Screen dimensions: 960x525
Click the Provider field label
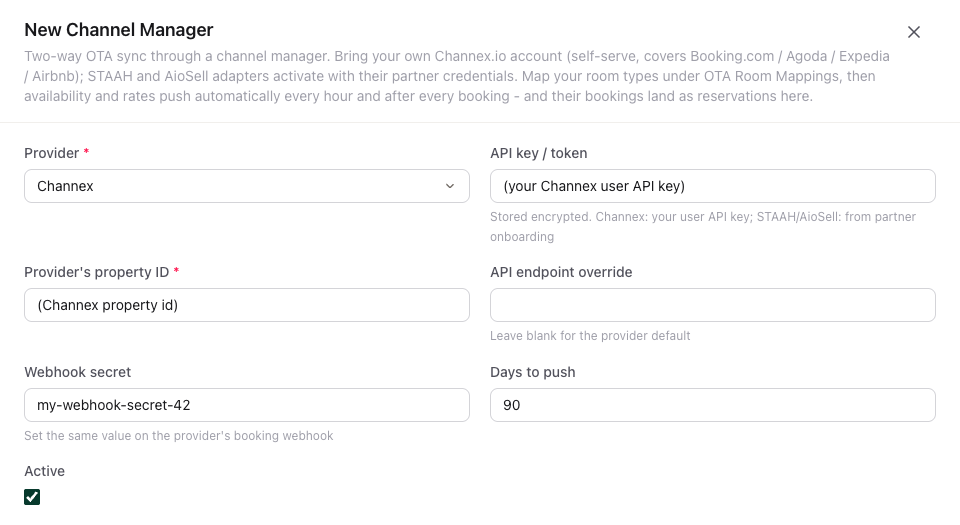(x=52, y=153)
